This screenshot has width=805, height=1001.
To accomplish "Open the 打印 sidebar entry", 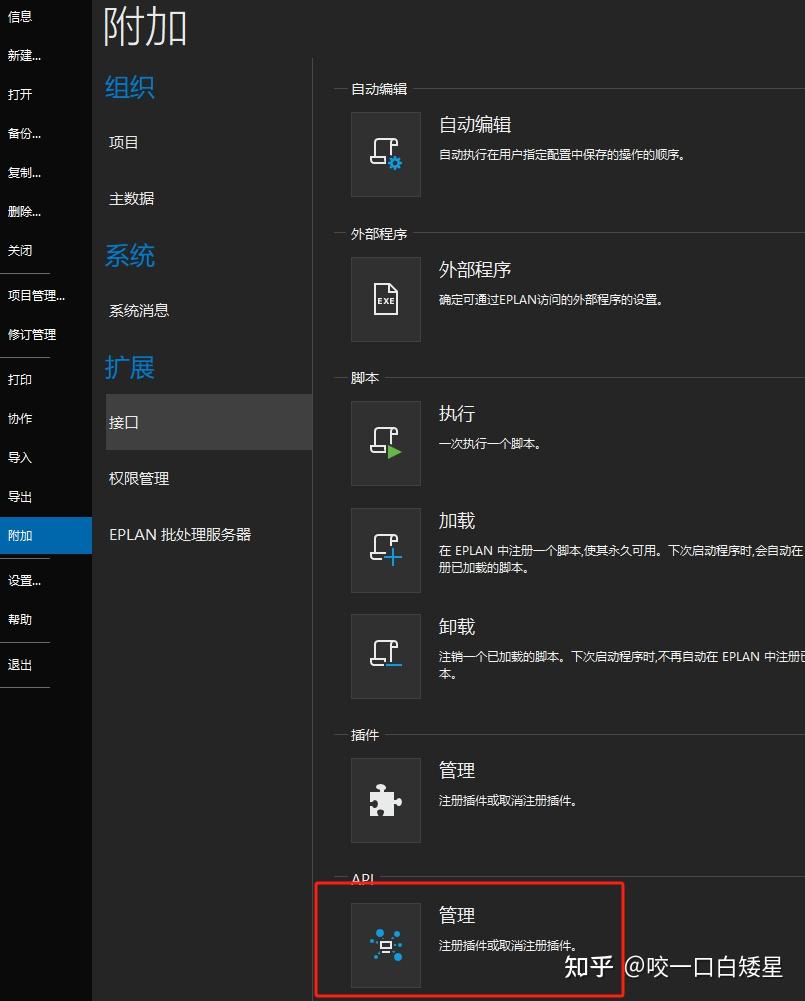I will tap(20, 379).
